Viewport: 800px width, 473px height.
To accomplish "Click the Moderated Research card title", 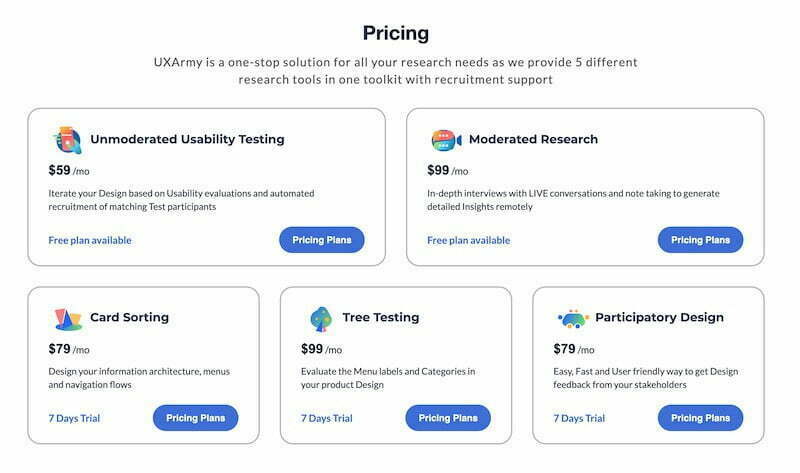I will (x=533, y=139).
